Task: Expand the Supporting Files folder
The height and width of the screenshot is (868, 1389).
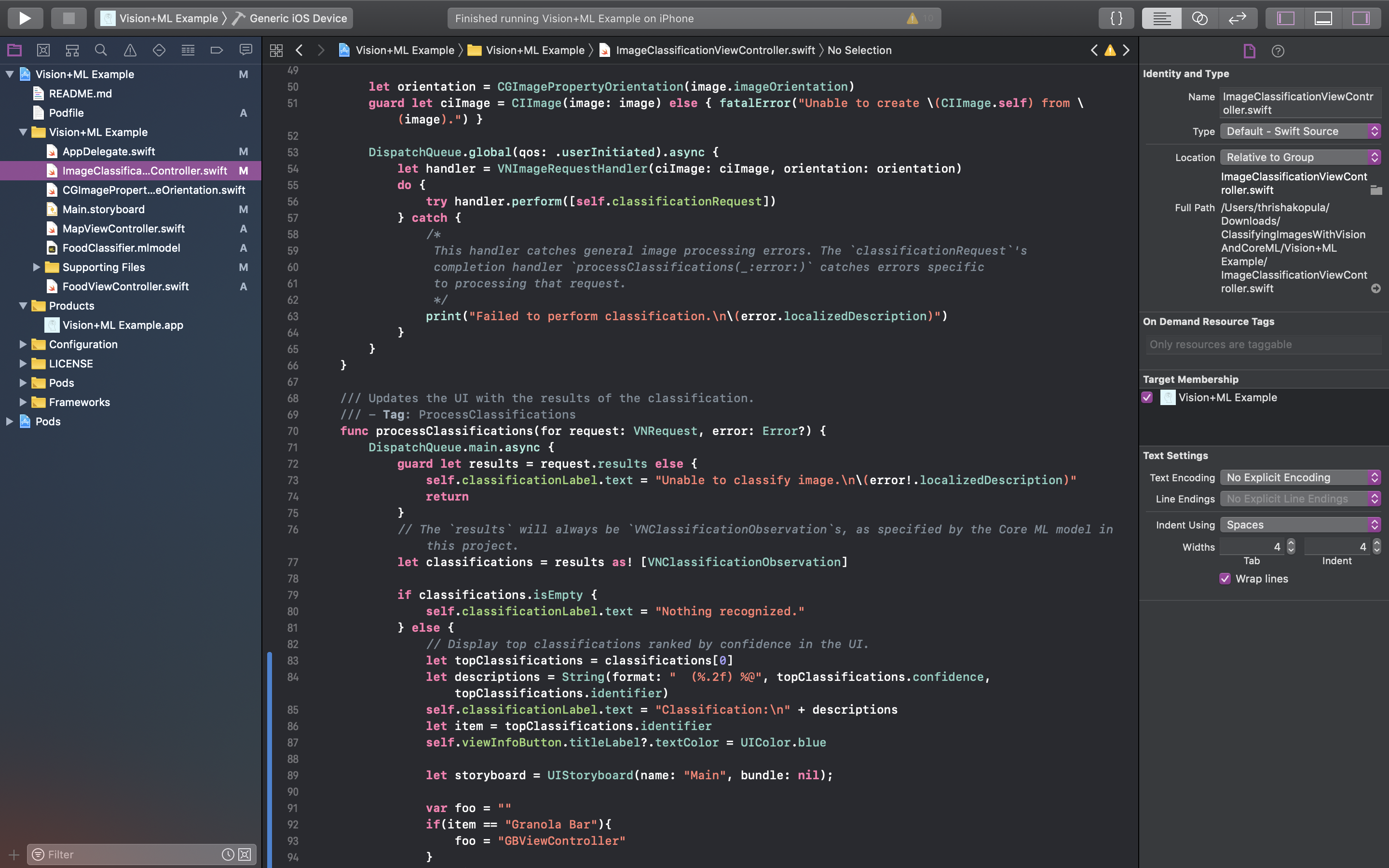Action: pyautogui.click(x=36, y=267)
